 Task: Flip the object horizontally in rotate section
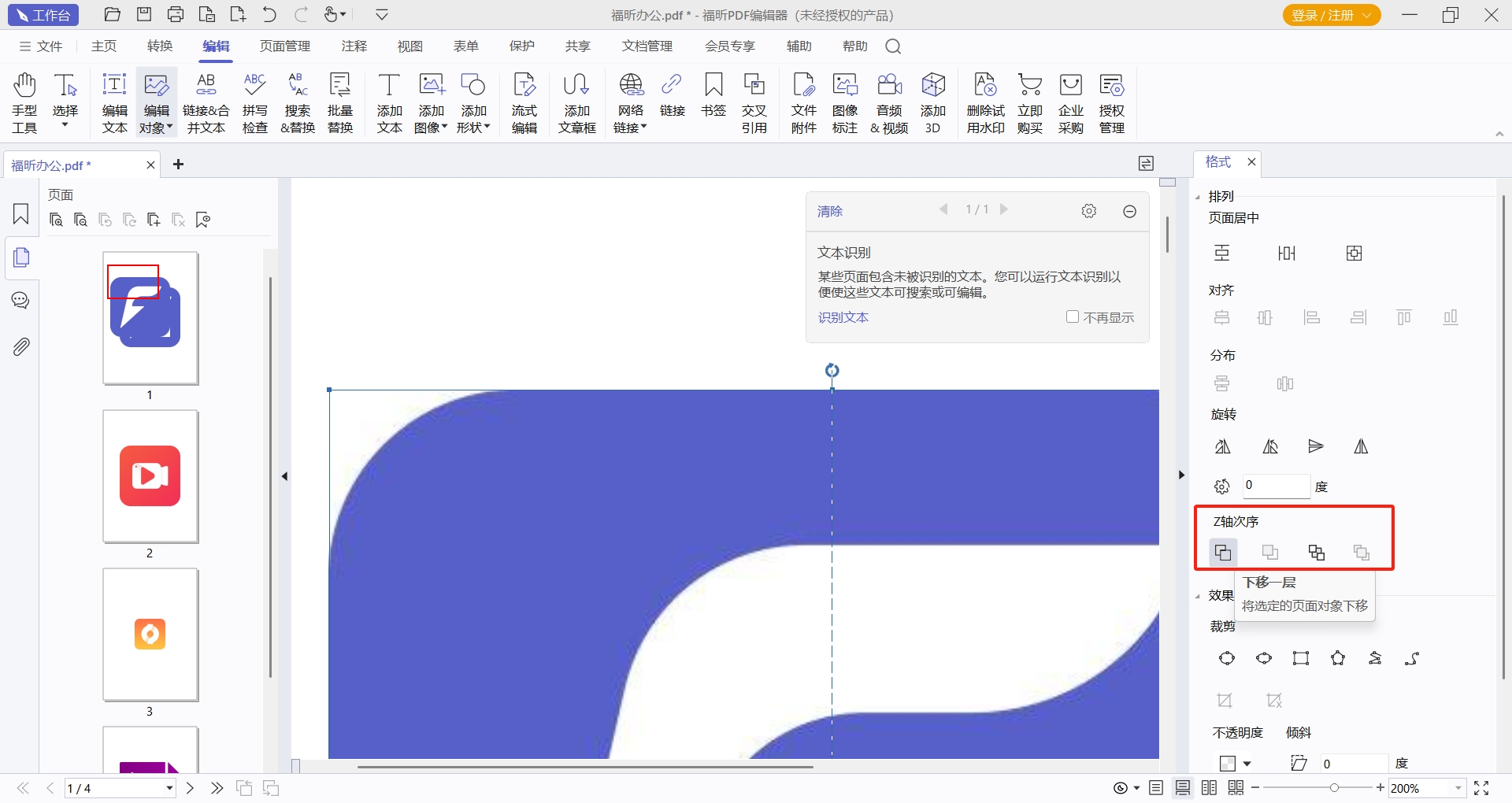tap(1361, 447)
